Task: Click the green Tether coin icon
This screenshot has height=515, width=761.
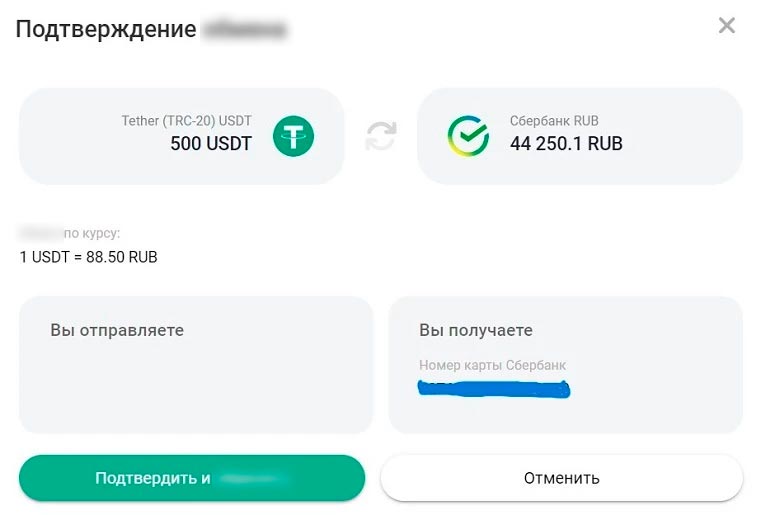Action: [293, 136]
